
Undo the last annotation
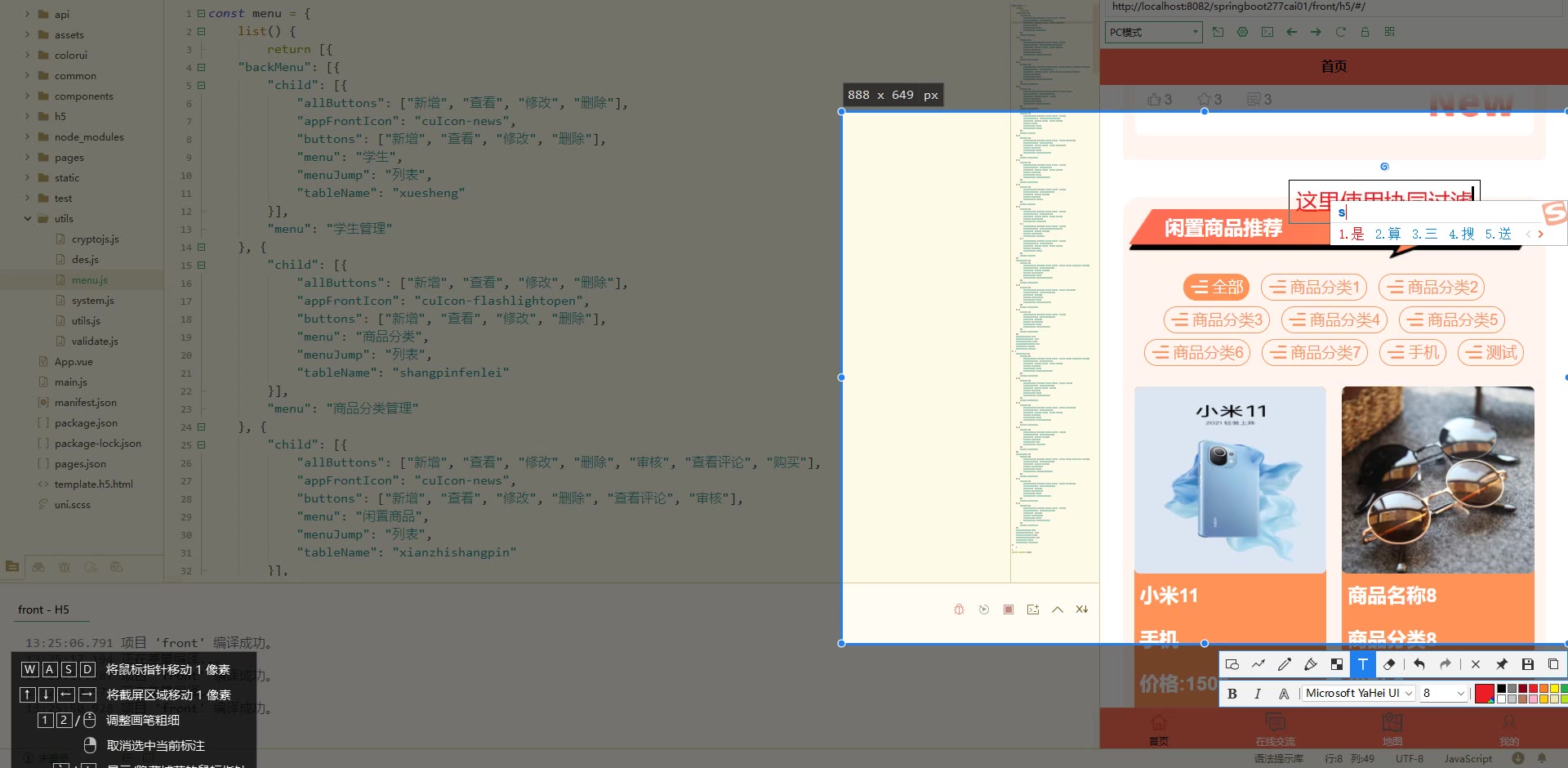point(1419,664)
